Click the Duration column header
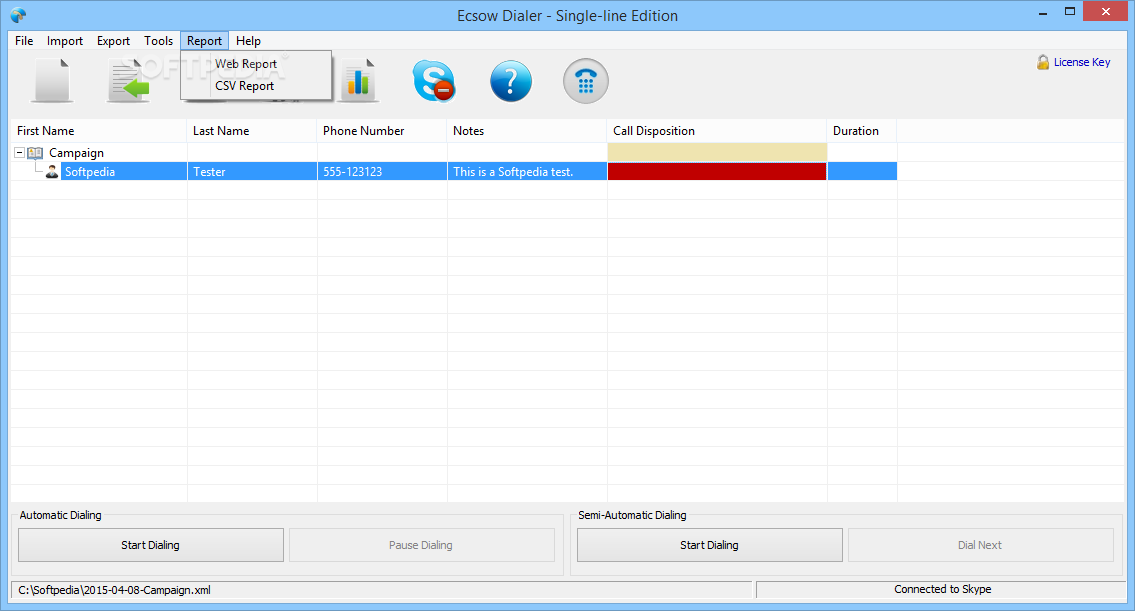The width and height of the screenshot is (1135, 611). [862, 131]
